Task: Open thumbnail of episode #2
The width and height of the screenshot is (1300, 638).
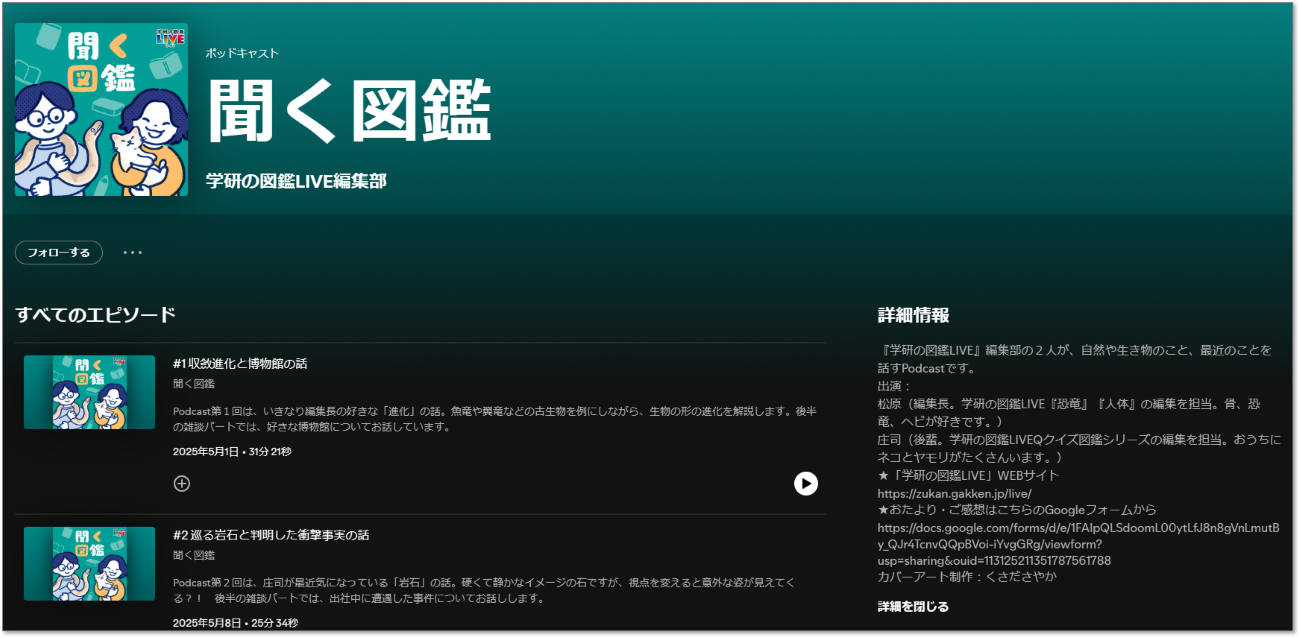Action: click(x=90, y=564)
